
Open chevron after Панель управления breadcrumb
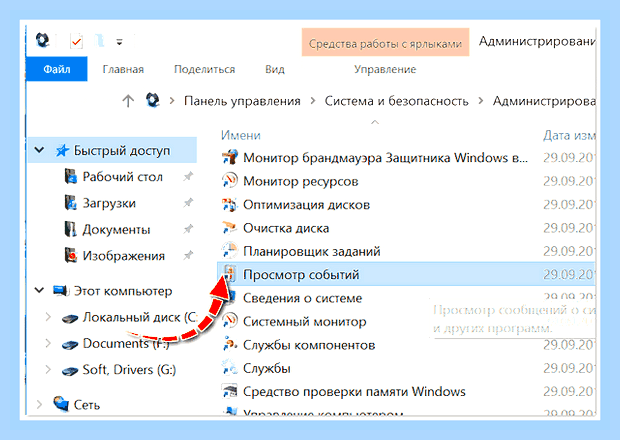313,101
